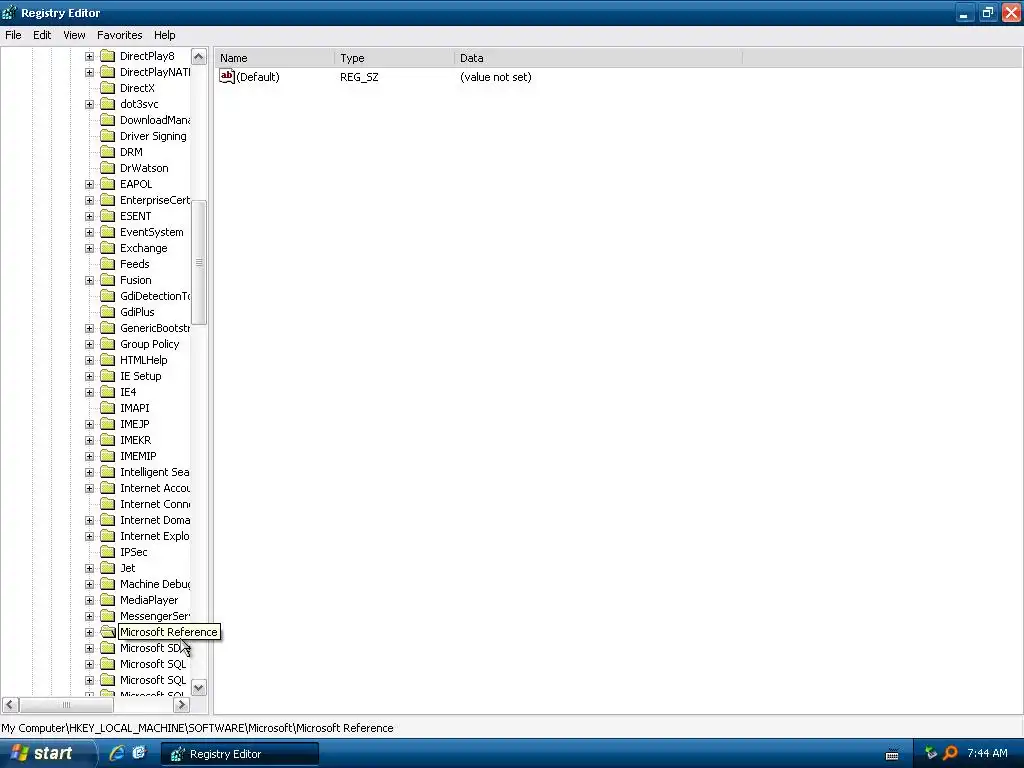The image size is (1024, 768).
Task: Click the REG_SZ type cell
Action: click(359, 77)
